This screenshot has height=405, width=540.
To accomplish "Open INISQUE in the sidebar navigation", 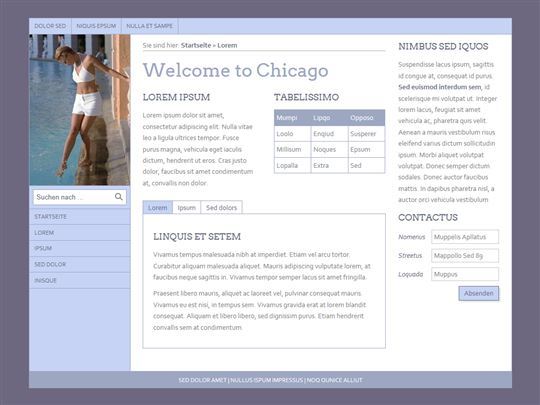I will coord(80,280).
